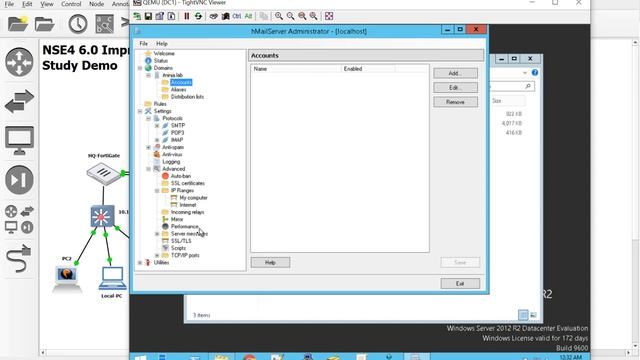Select SSL/TLS under Advanced

click(181, 241)
